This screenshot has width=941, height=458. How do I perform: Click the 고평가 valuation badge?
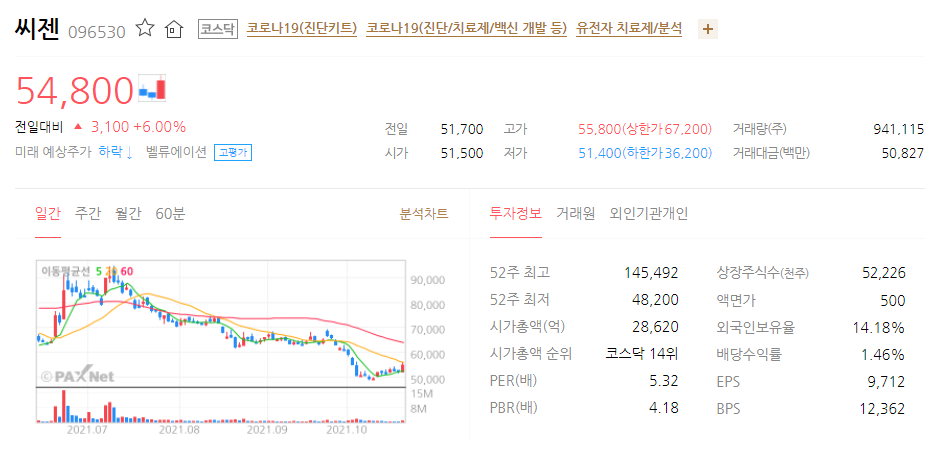coord(233,153)
